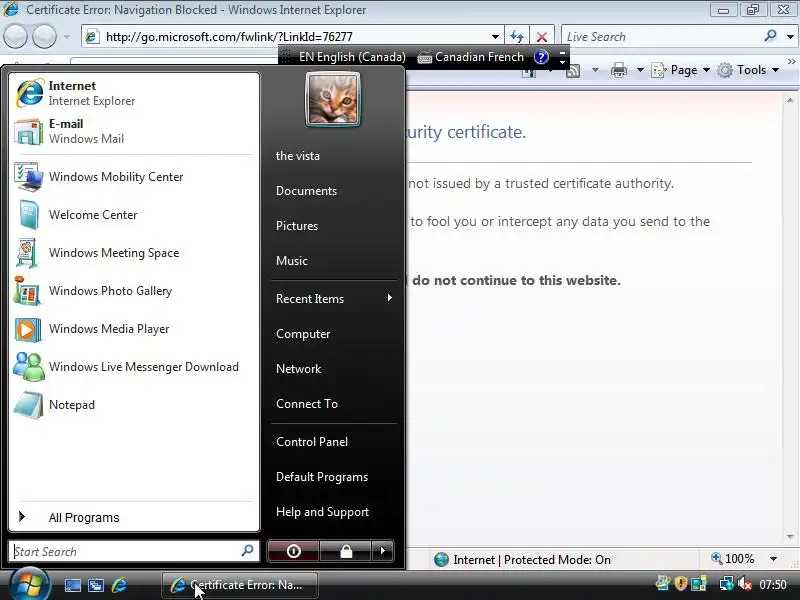Screen dimensions: 800x600
Task: Start Windows Media Player
Action: [134, 329]
